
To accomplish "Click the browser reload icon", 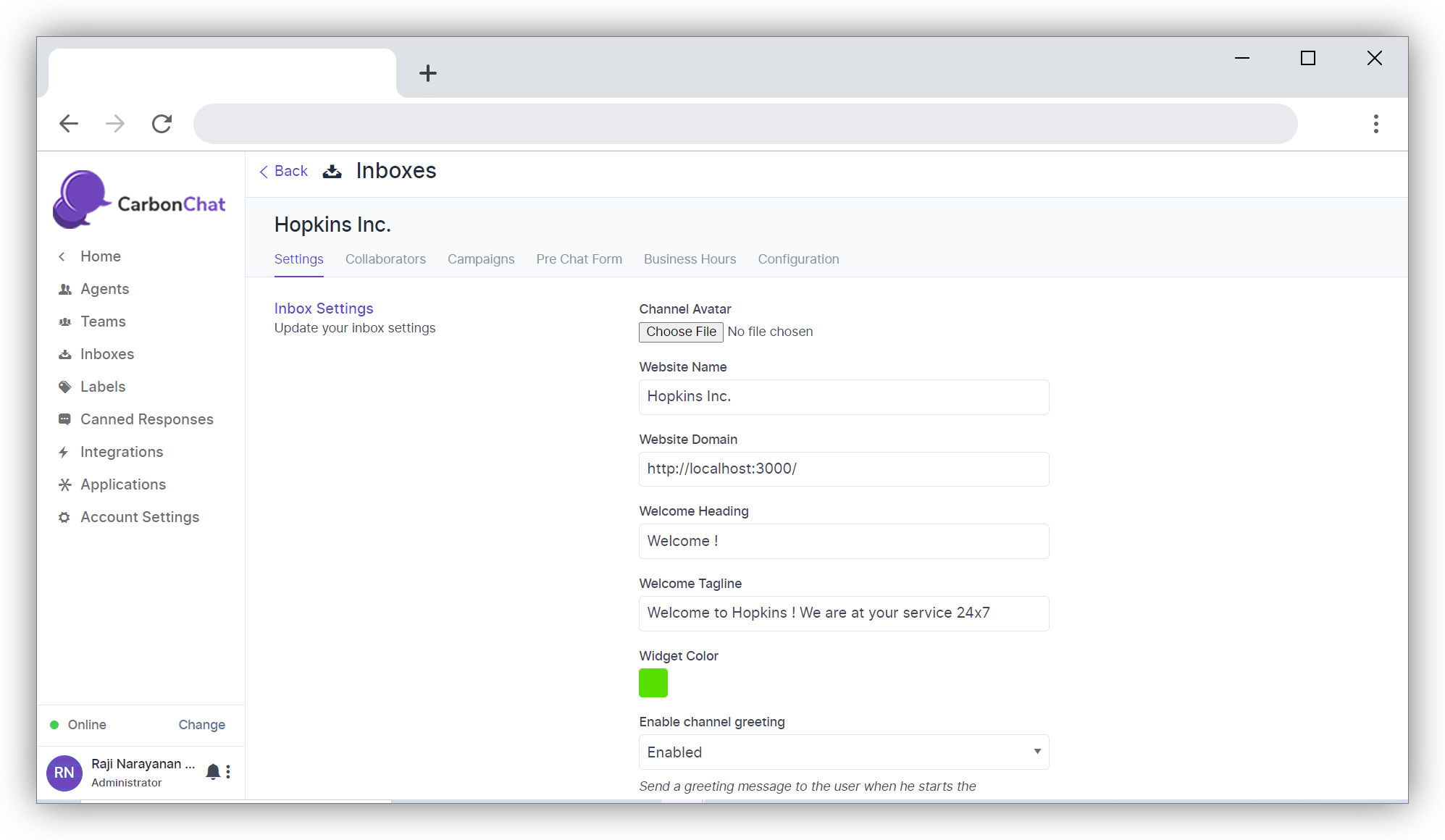I will pyautogui.click(x=162, y=124).
